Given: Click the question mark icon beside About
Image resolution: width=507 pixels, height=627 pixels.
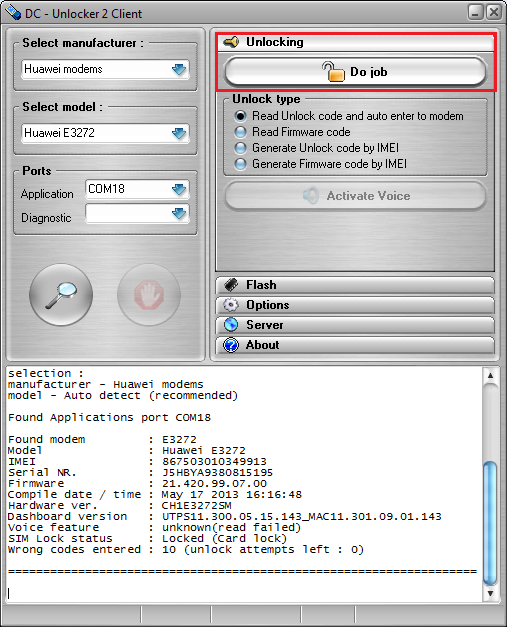Looking at the screenshot, I should pos(231,345).
